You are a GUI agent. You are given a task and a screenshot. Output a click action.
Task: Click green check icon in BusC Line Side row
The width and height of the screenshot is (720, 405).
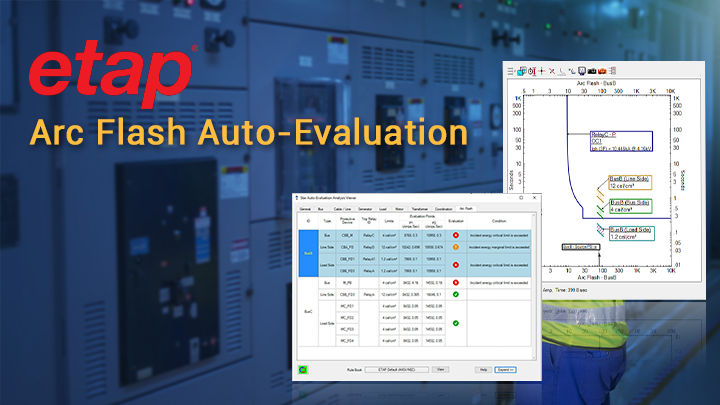456,294
